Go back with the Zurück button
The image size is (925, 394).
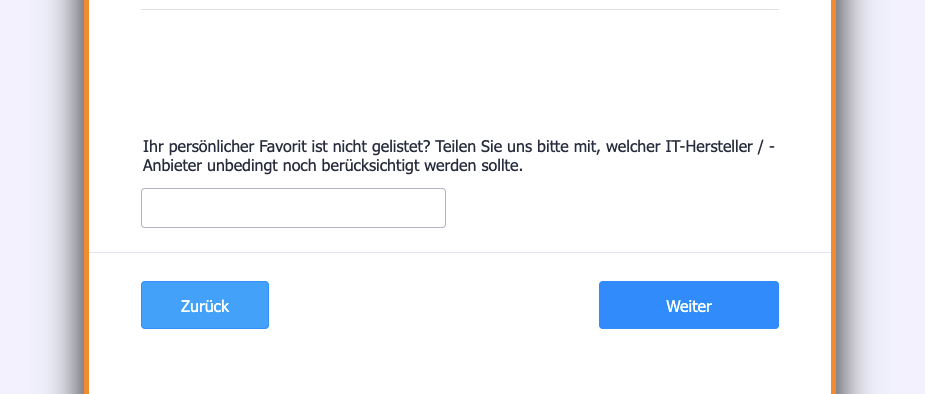(205, 305)
